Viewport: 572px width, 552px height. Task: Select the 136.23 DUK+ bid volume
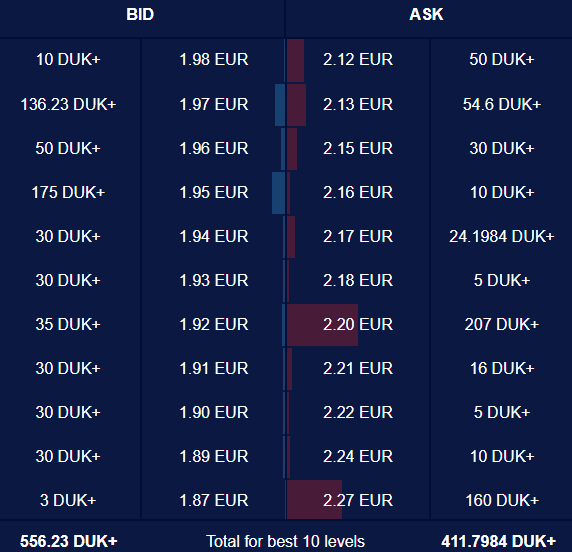coord(68,104)
